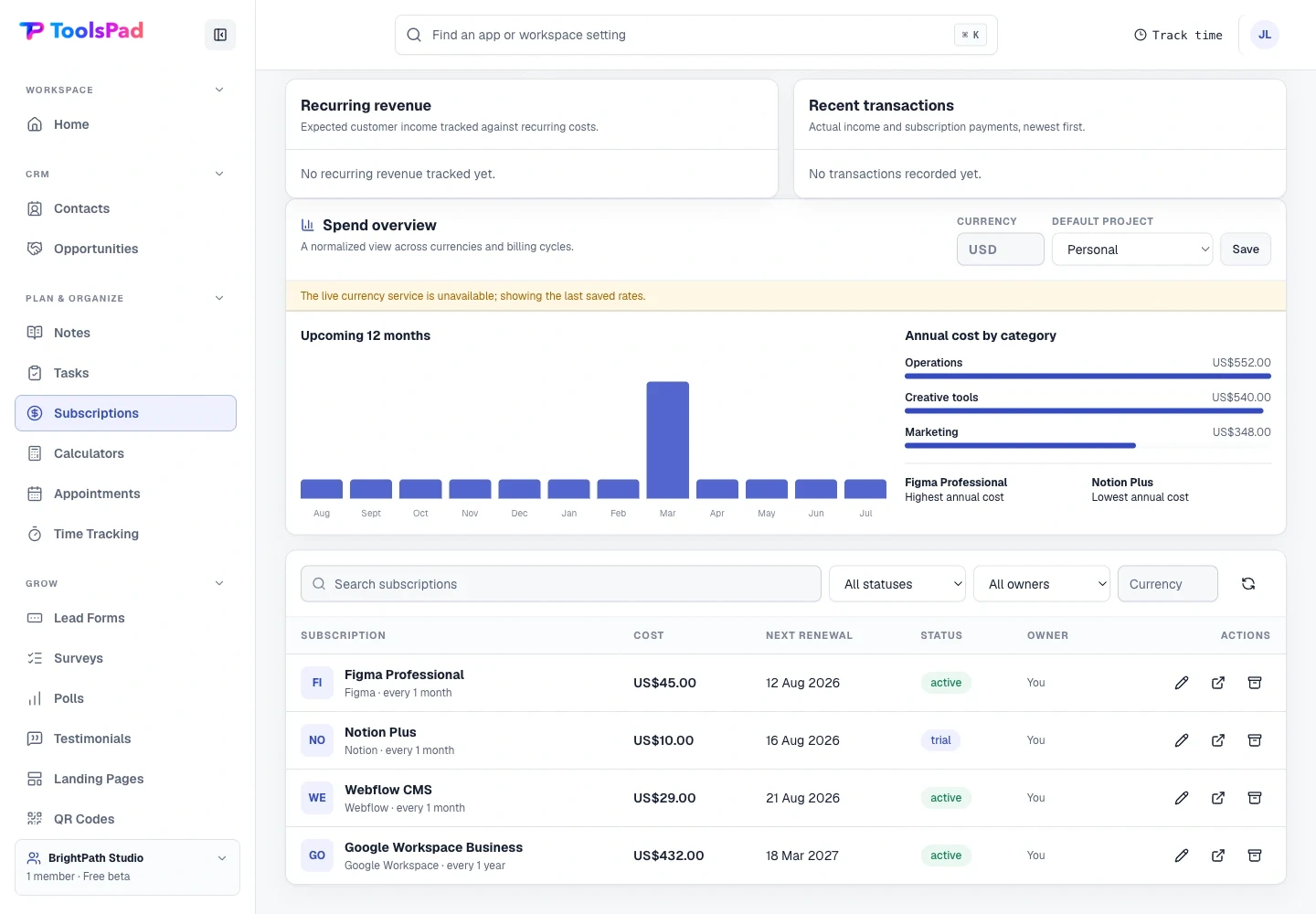Open QR Codes in the sidebar
This screenshot has height=914, width=1316.
[x=125, y=819]
